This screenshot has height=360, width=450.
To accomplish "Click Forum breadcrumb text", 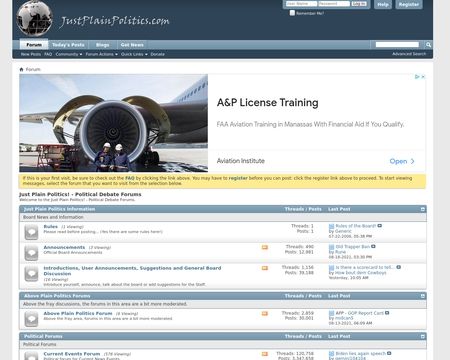I will tap(33, 69).
